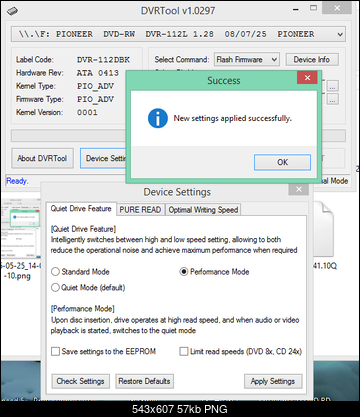360x417 pixels.
Task: Open the PNG screenshot thumbnail on desktop
Action: [20, 229]
